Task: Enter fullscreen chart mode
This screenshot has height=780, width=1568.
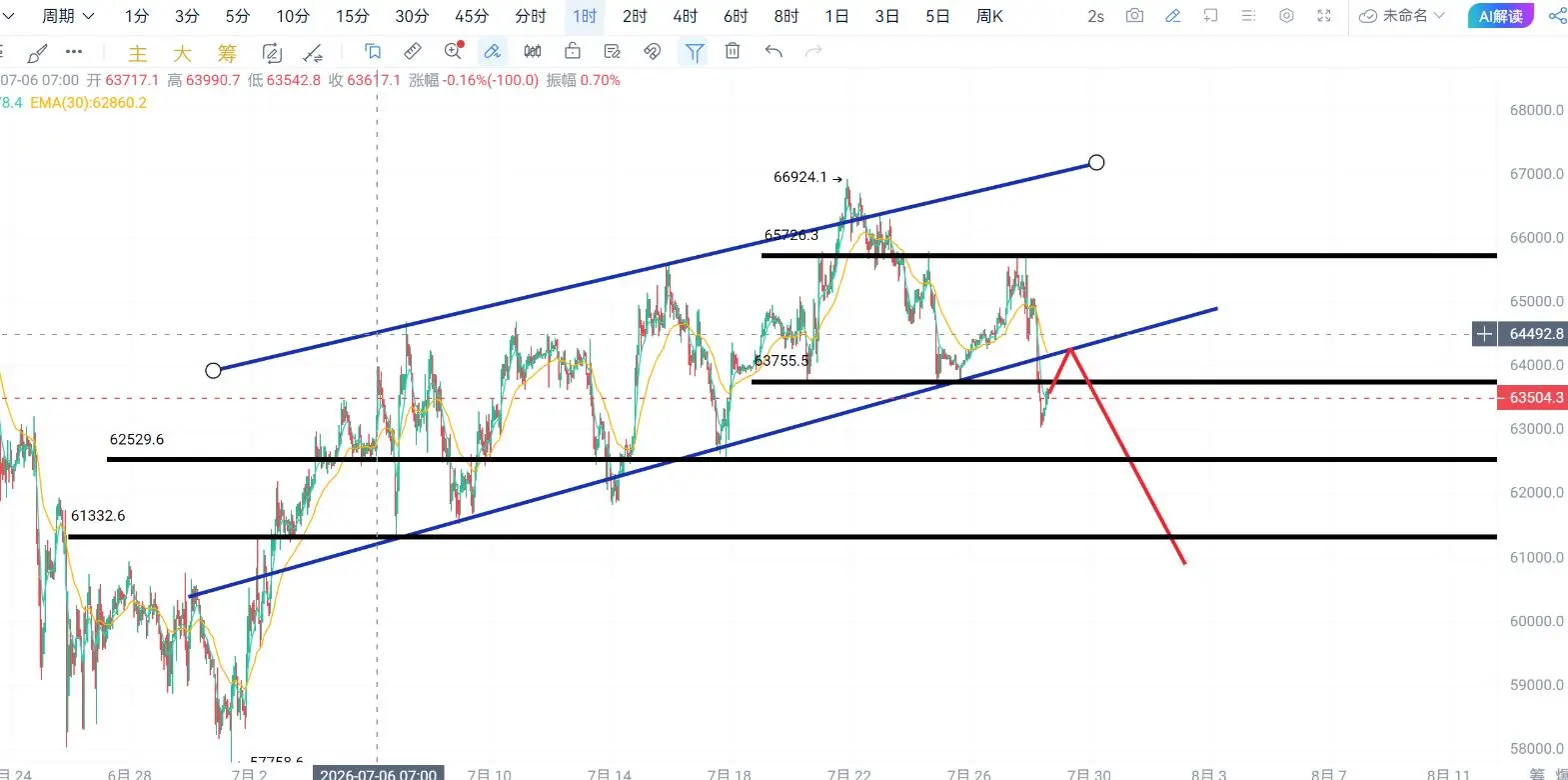Action: tap(1324, 16)
